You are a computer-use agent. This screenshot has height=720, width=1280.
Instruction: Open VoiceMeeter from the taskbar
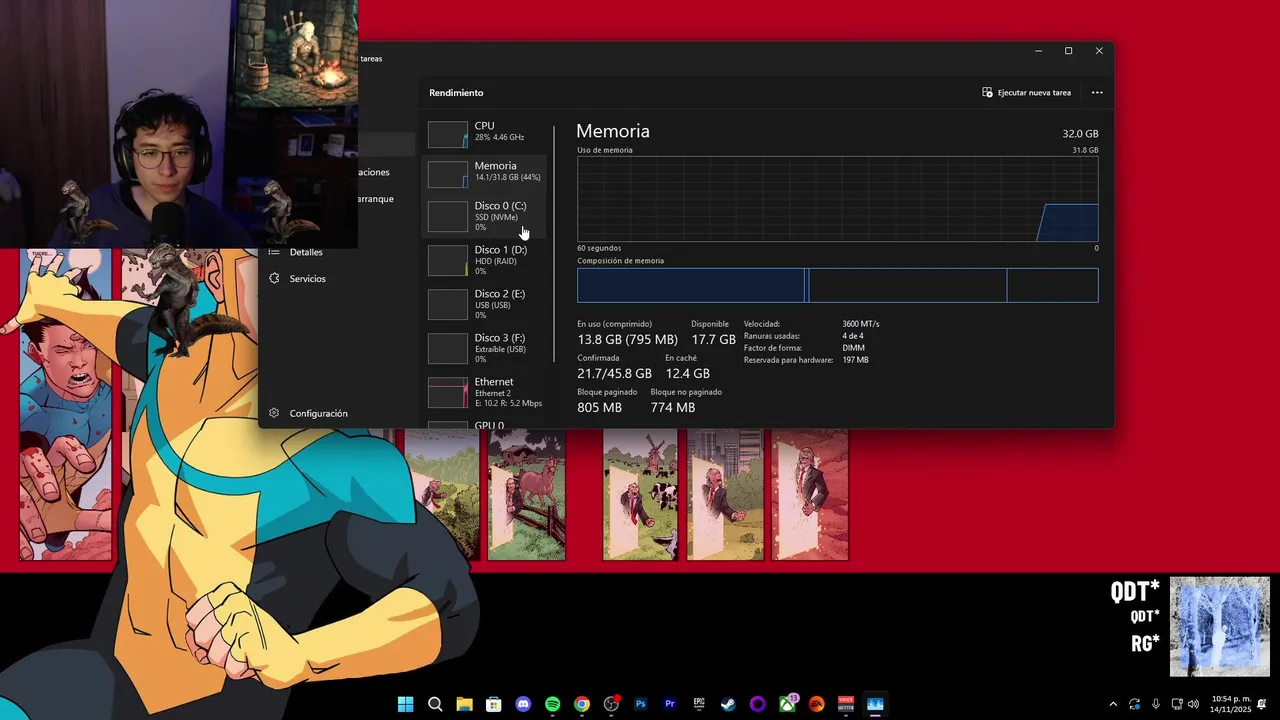point(846,704)
